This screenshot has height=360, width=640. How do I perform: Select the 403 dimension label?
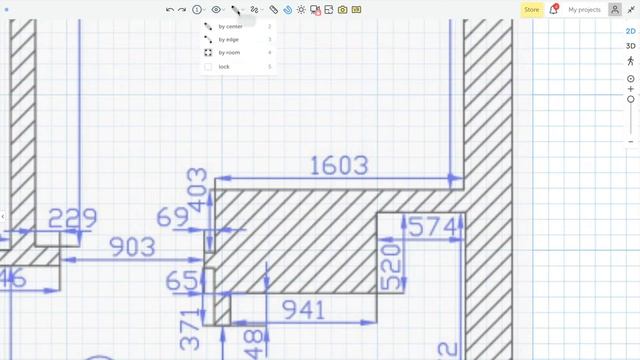coord(197,190)
